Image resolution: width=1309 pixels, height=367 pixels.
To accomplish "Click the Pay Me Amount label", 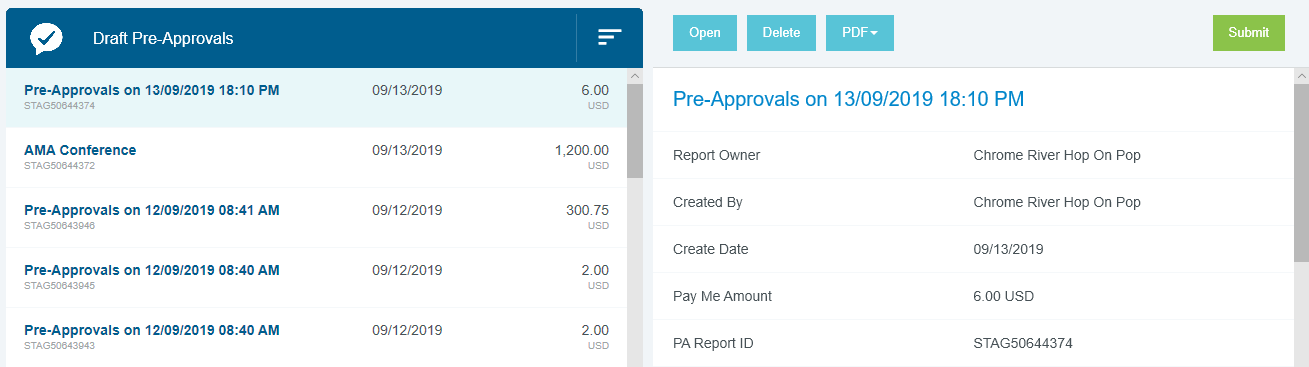I will tap(722, 296).
